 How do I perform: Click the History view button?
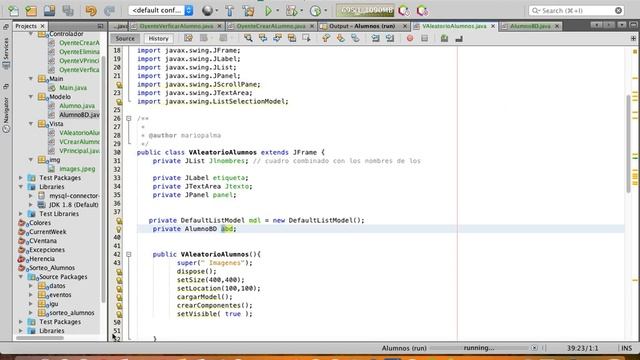[x=158, y=38]
